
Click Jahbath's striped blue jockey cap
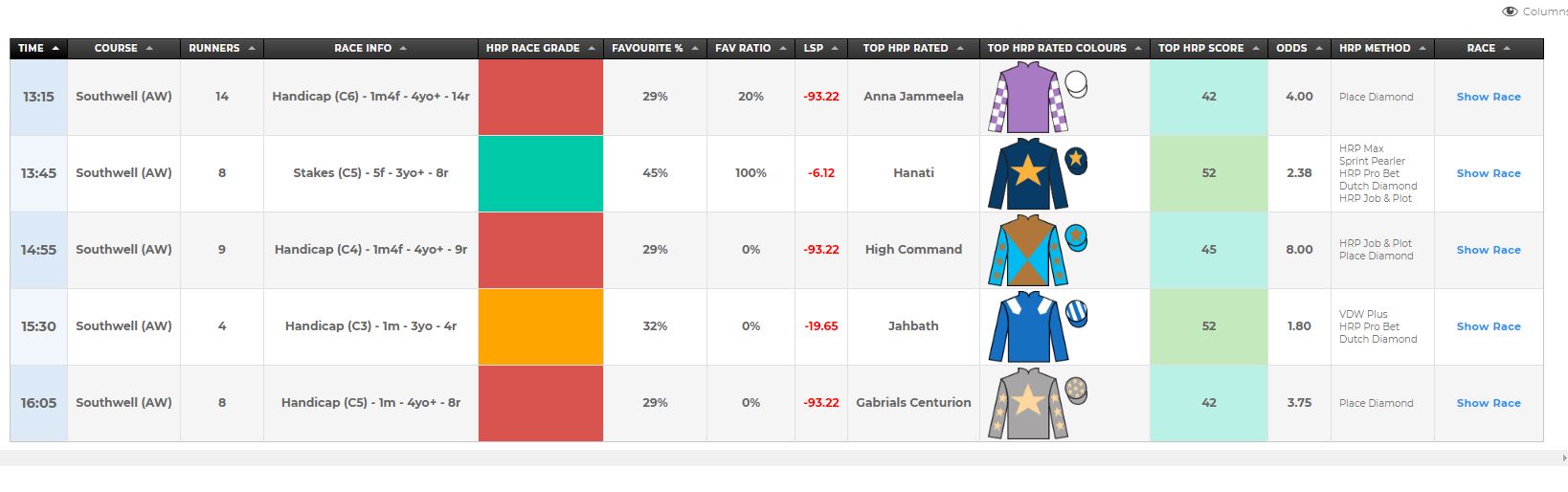point(1077,314)
